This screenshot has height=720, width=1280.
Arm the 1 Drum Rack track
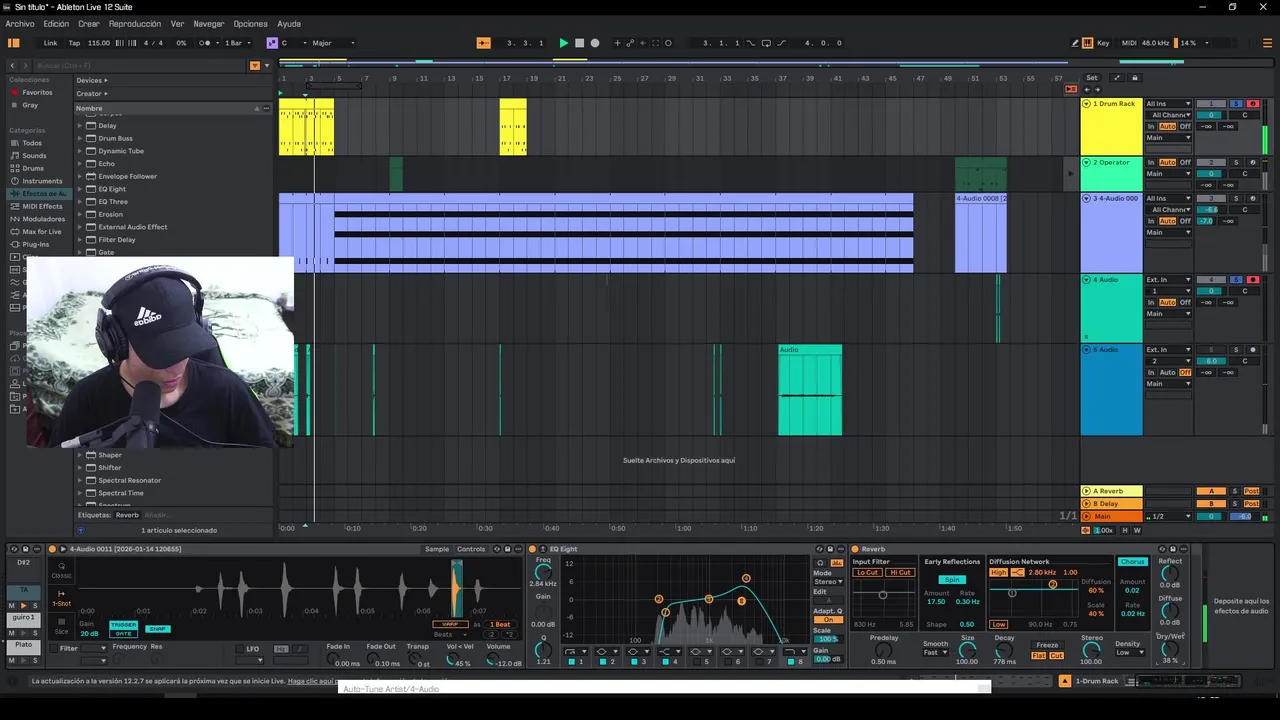(x=1252, y=103)
